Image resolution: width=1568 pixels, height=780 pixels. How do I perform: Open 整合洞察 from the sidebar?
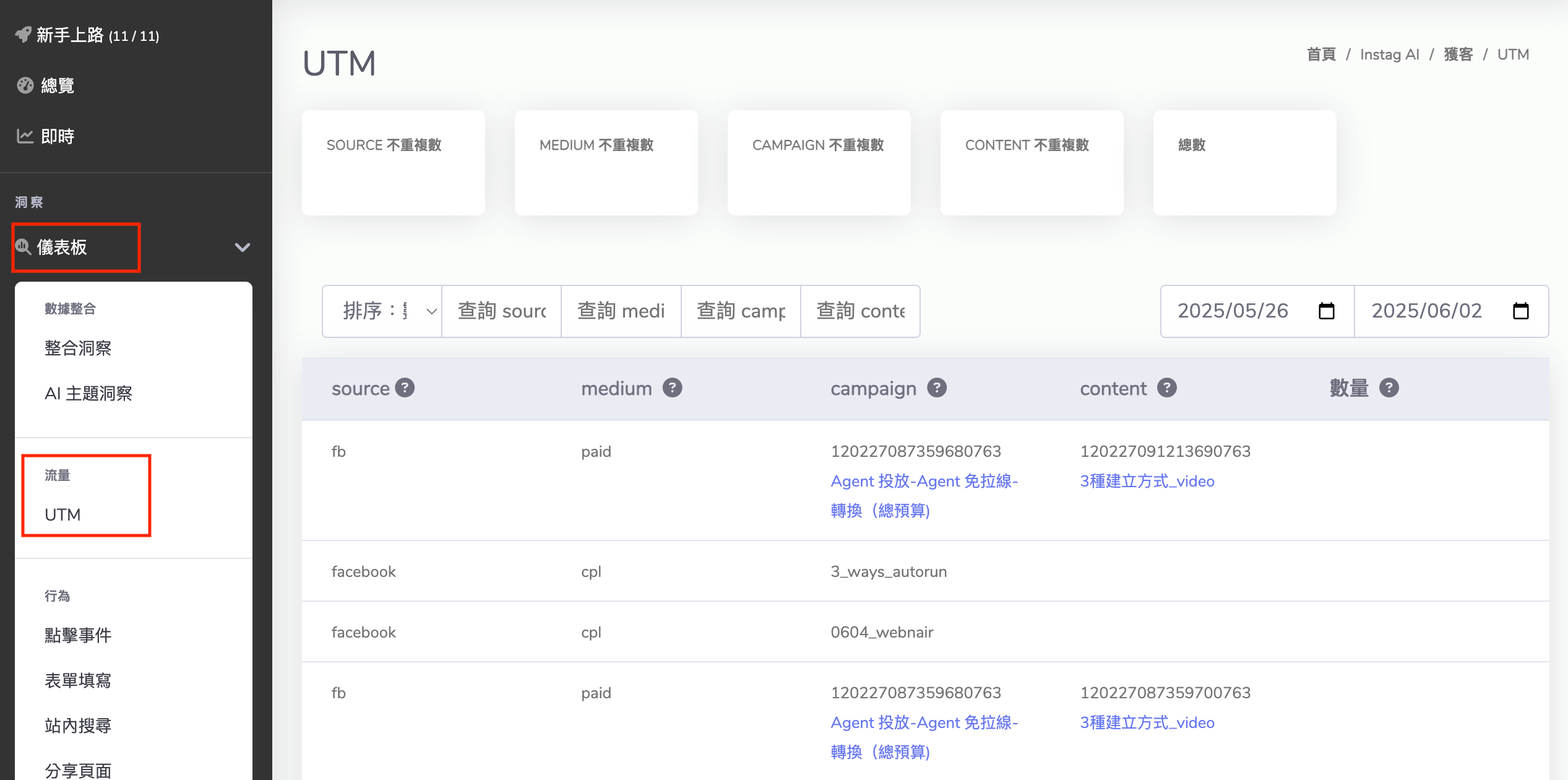tap(78, 348)
